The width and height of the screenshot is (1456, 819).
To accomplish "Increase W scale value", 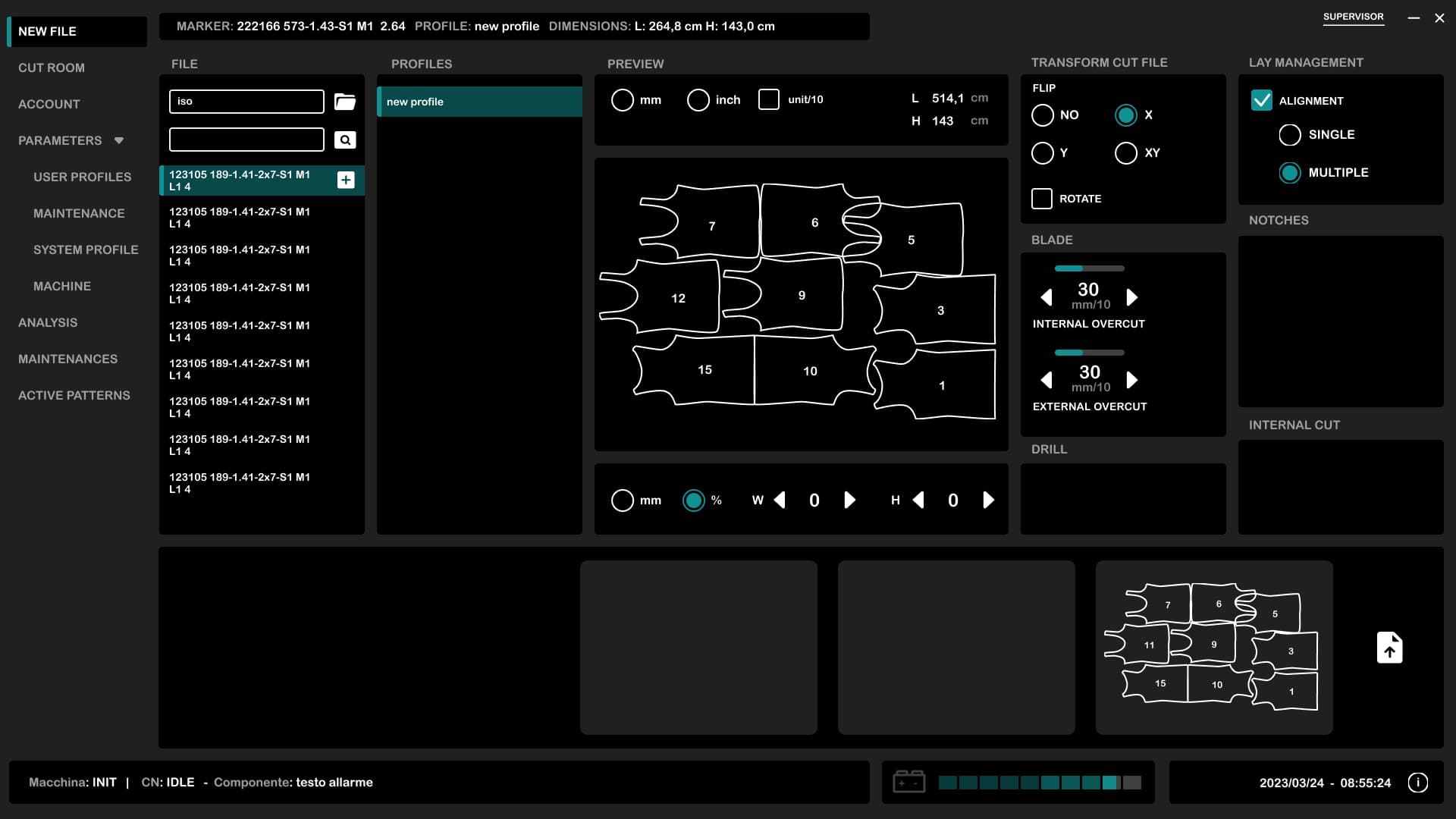I will coord(849,500).
